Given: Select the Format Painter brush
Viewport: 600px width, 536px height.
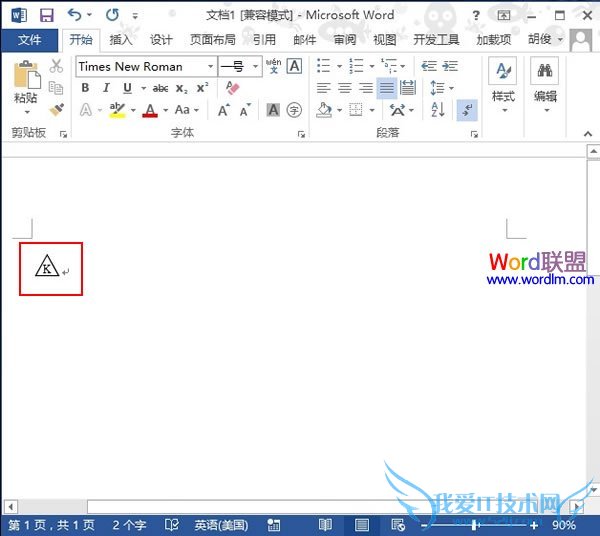Looking at the screenshot, I should (57, 110).
